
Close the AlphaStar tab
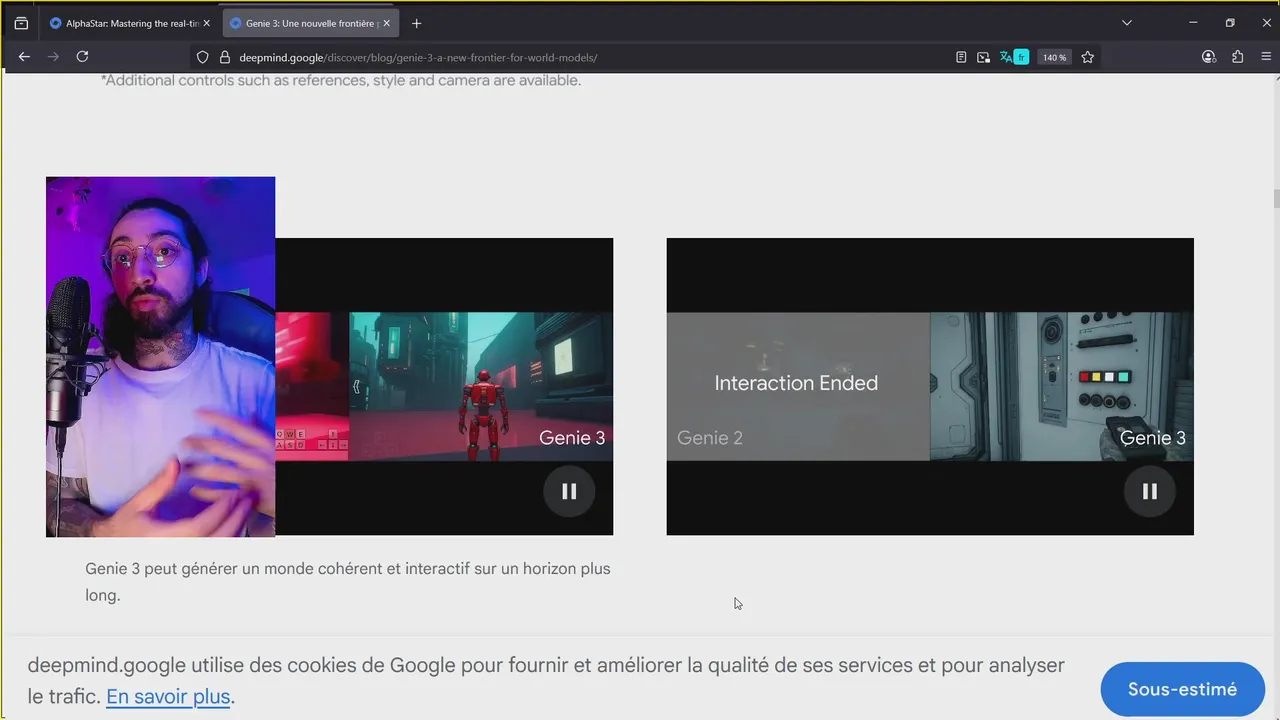coord(206,23)
